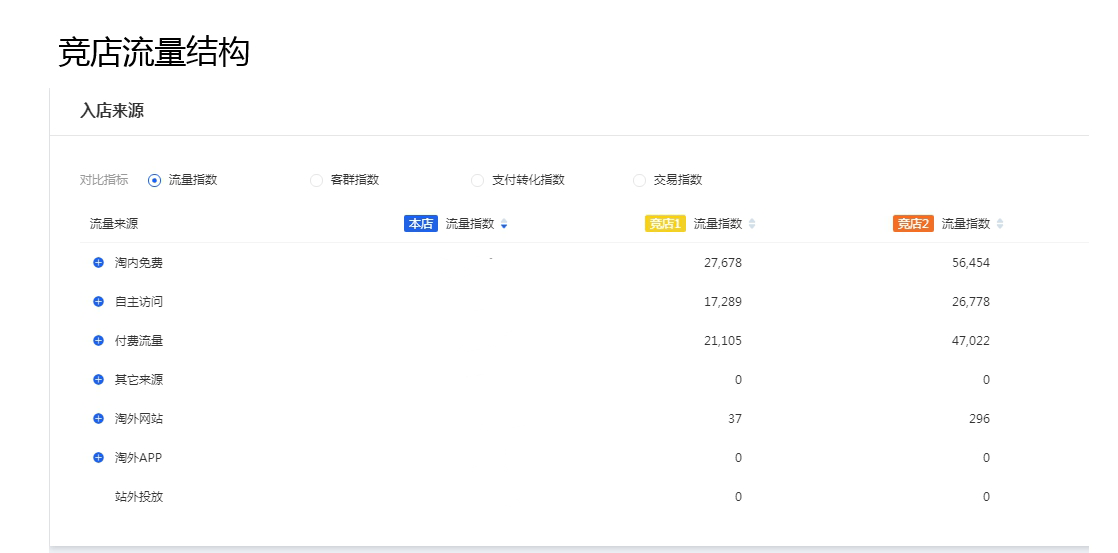Expand the 自主访问 row plus icon
This screenshot has height=553, width=1118.
98,302
